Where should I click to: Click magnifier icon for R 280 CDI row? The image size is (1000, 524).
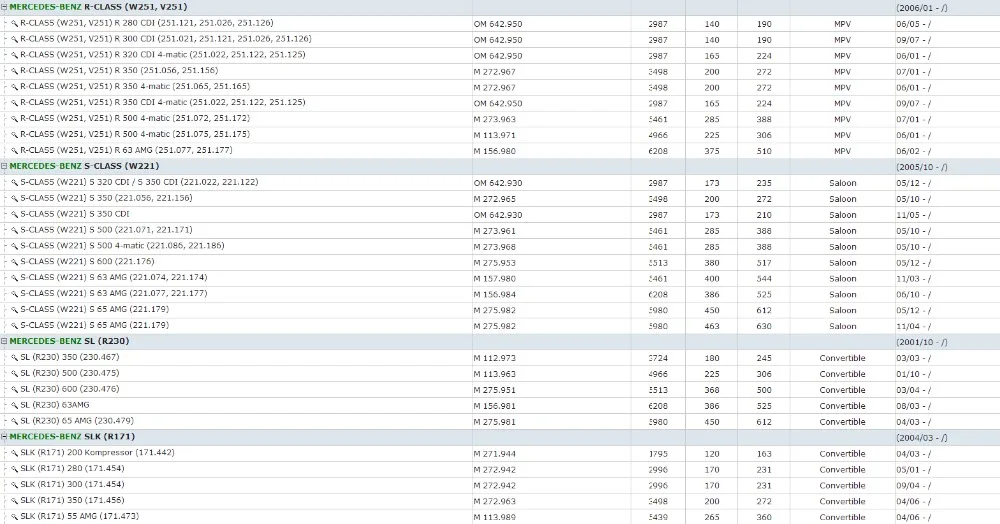tap(14, 24)
